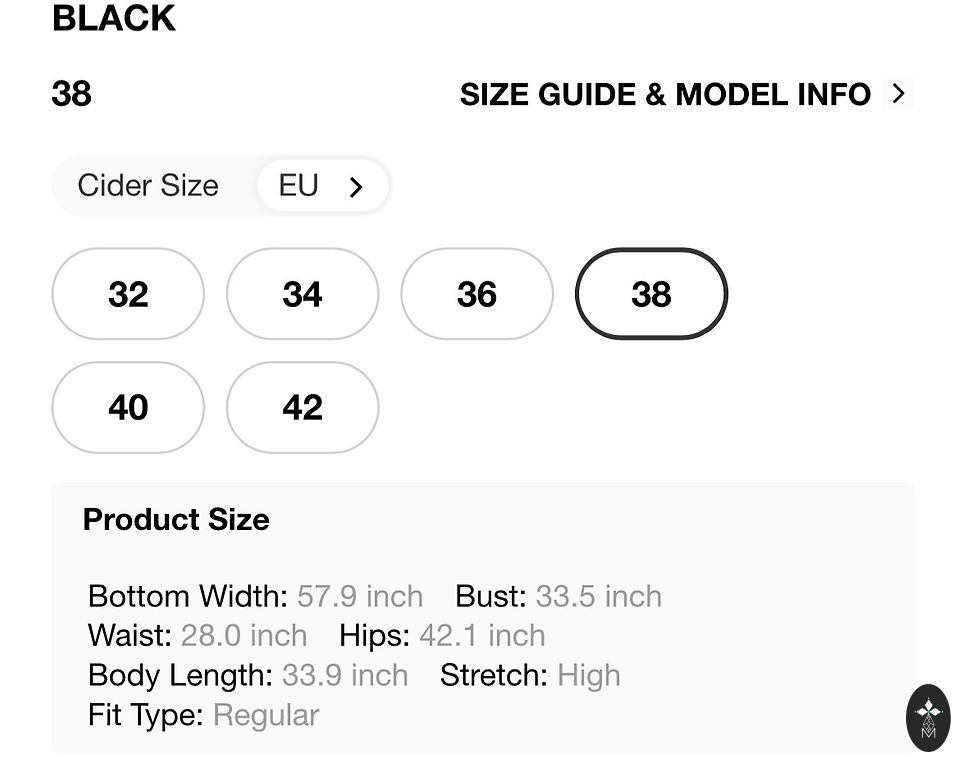Screen dimensions: 967x768
Task: Click the BLACK color name label
Action: click(114, 18)
